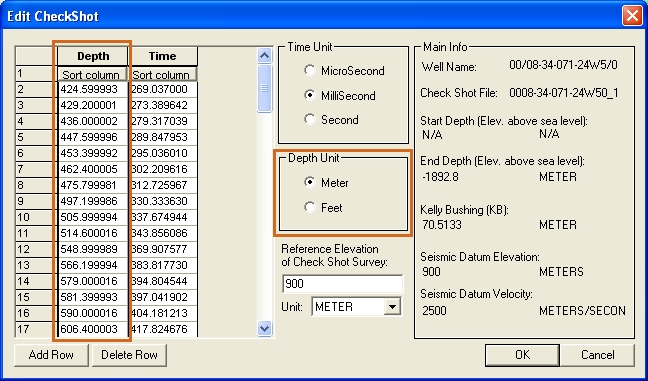The width and height of the screenshot is (648, 381).
Task: Click the Reference Elevation input field
Action: click(x=342, y=284)
